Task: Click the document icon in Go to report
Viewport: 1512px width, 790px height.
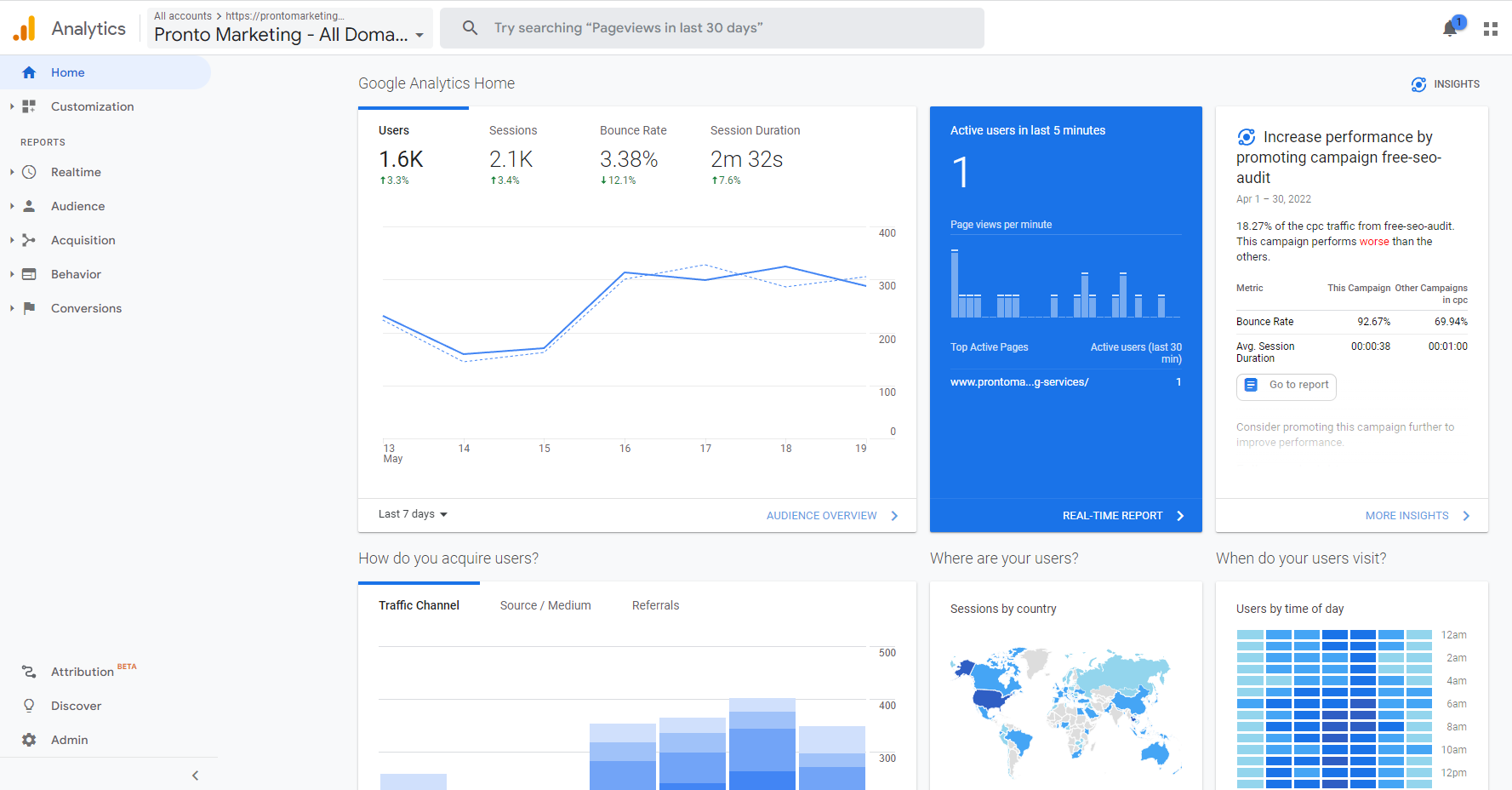Action: click(x=1251, y=385)
